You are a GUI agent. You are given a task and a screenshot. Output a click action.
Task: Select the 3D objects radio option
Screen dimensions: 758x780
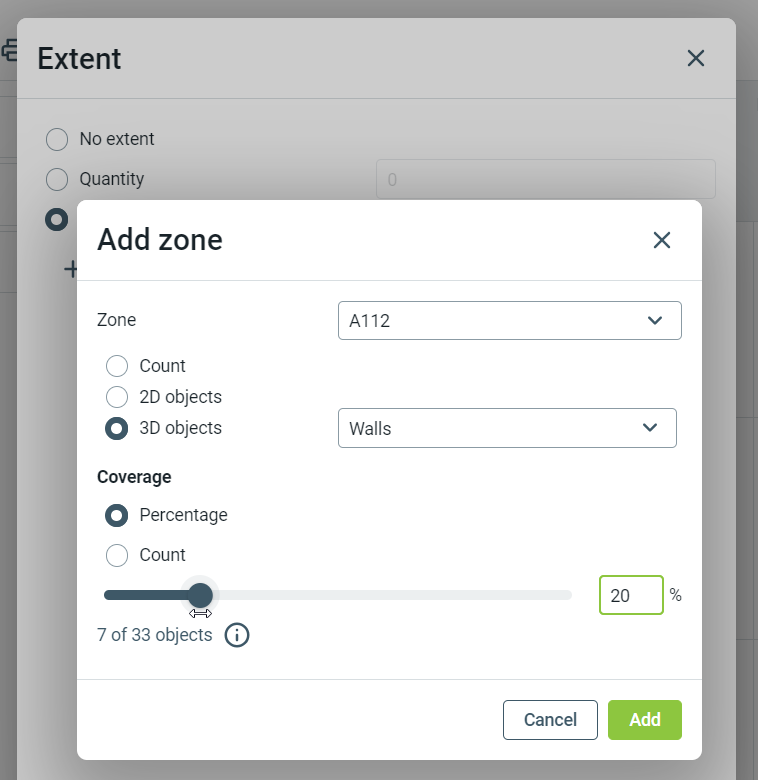point(117,428)
